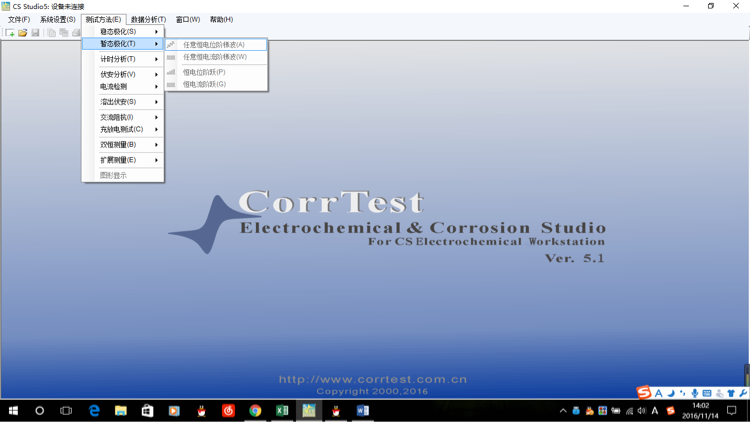Launch Google Chrome from the taskbar
This screenshot has height=422, width=750.
pyautogui.click(x=255, y=411)
